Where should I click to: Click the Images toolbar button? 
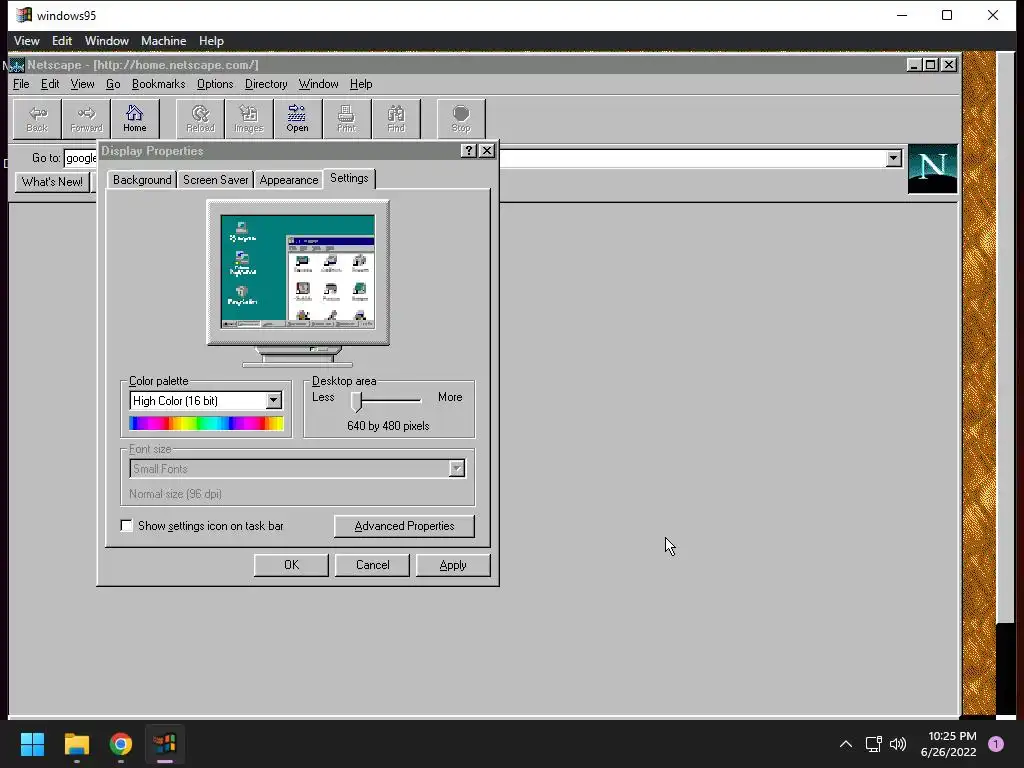pos(249,119)
